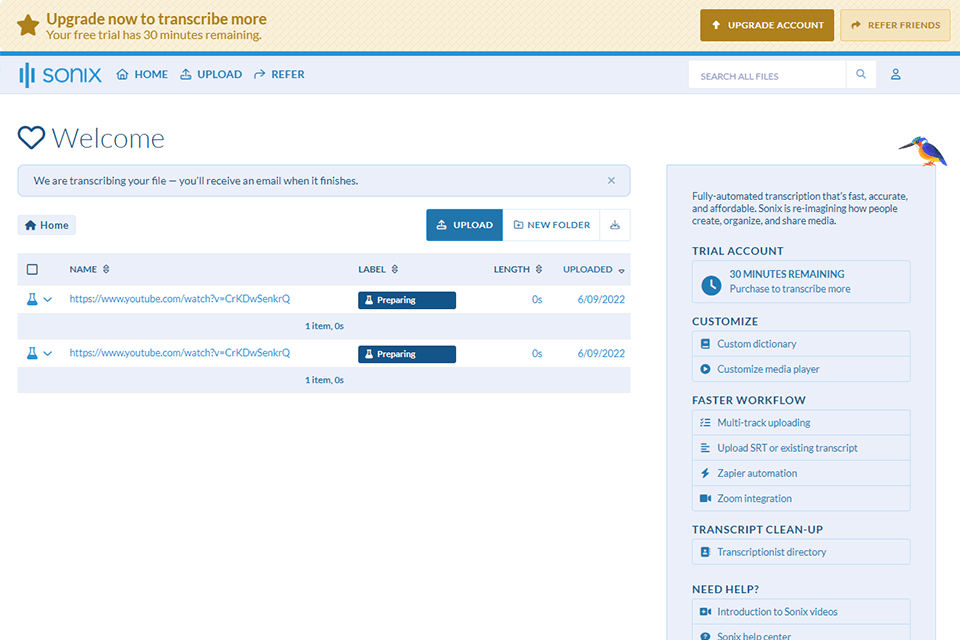The width and height of the screenshot is (960, 640).
Task: Open Upload in the navigation bar
Action: [x=211, y=75]
